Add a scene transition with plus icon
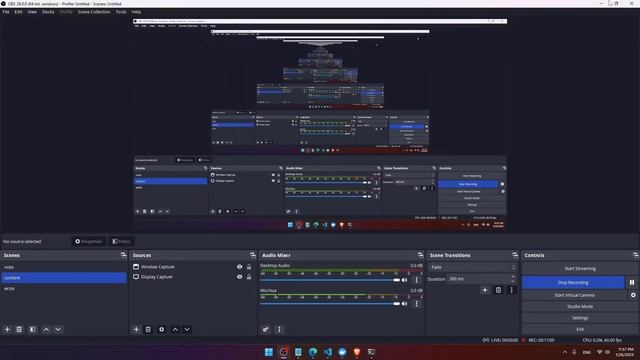 tap(485, 290)
